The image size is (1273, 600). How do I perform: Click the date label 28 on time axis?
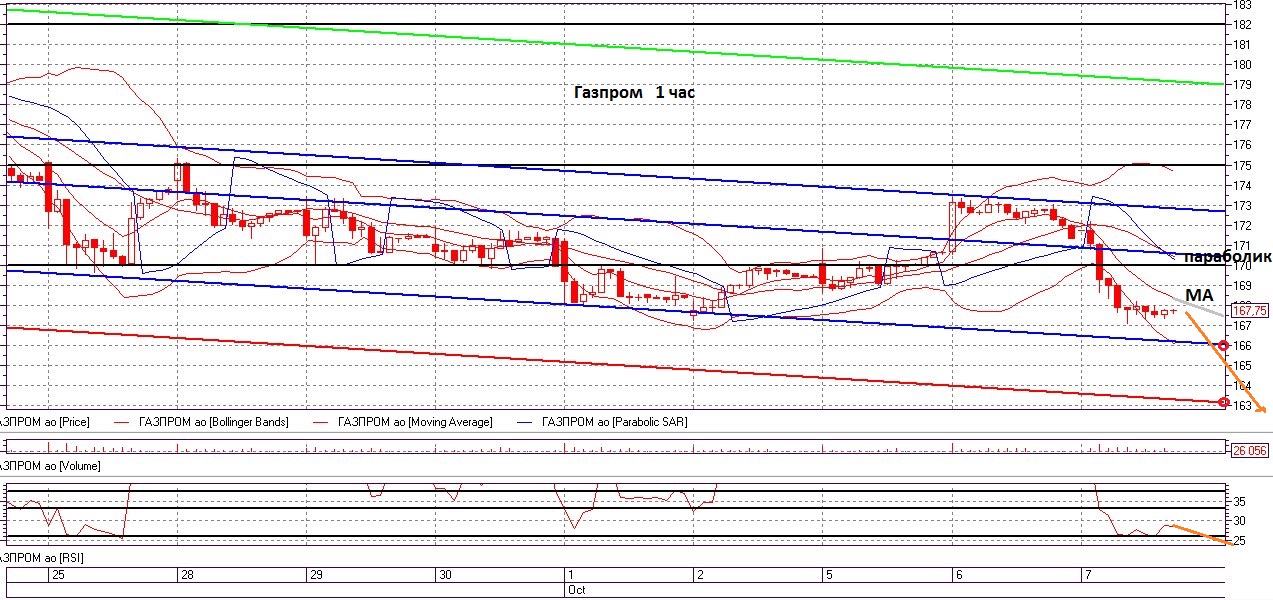tap(186, 575)
